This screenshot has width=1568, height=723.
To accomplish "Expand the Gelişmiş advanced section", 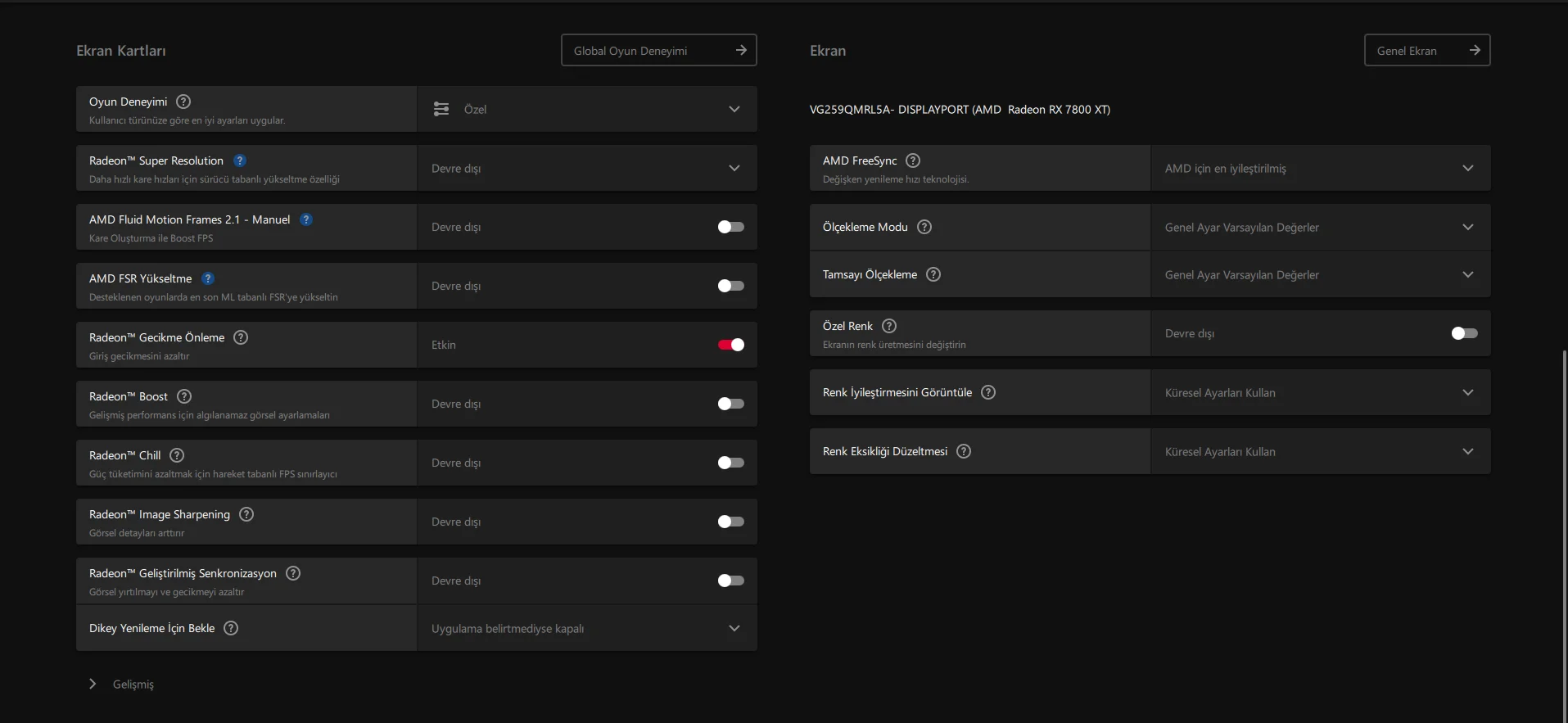I will coord(121,684).
